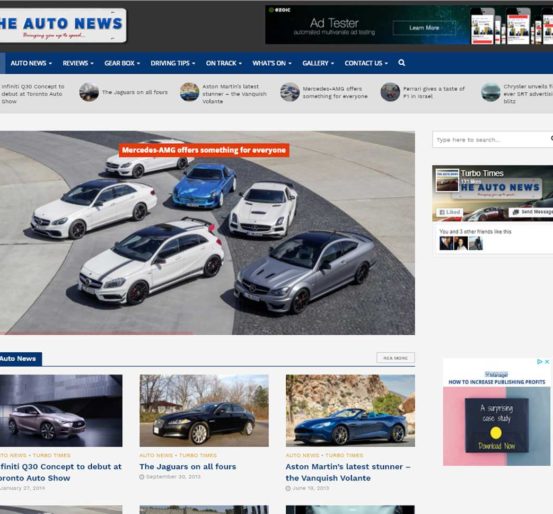Open ticker item about Aston Martin's Vanquish Volante
Image resolution: width=553 pixels, height=514 pixels.
click(234, 94)
